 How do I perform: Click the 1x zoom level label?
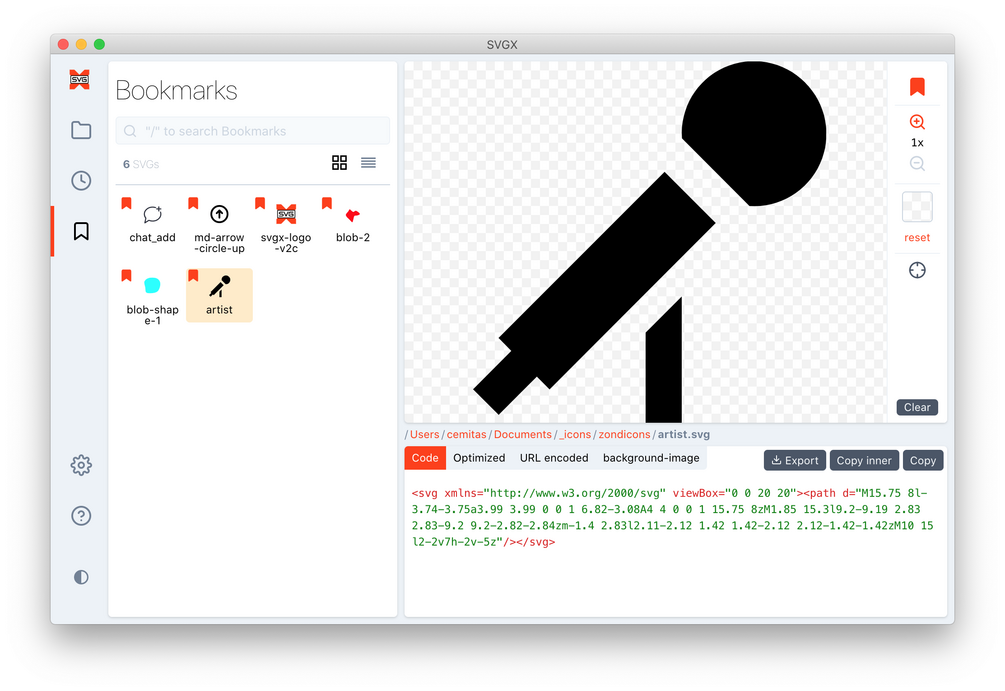click(x=917, y=142)
